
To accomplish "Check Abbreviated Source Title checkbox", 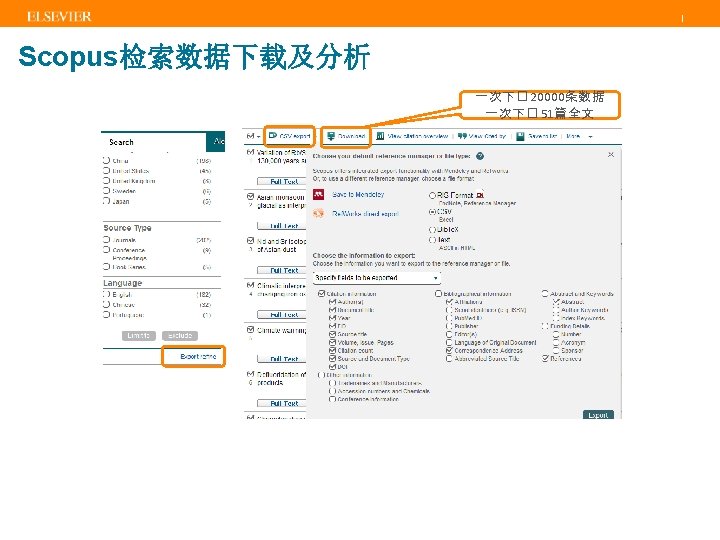I will click(x=450, y=359).
